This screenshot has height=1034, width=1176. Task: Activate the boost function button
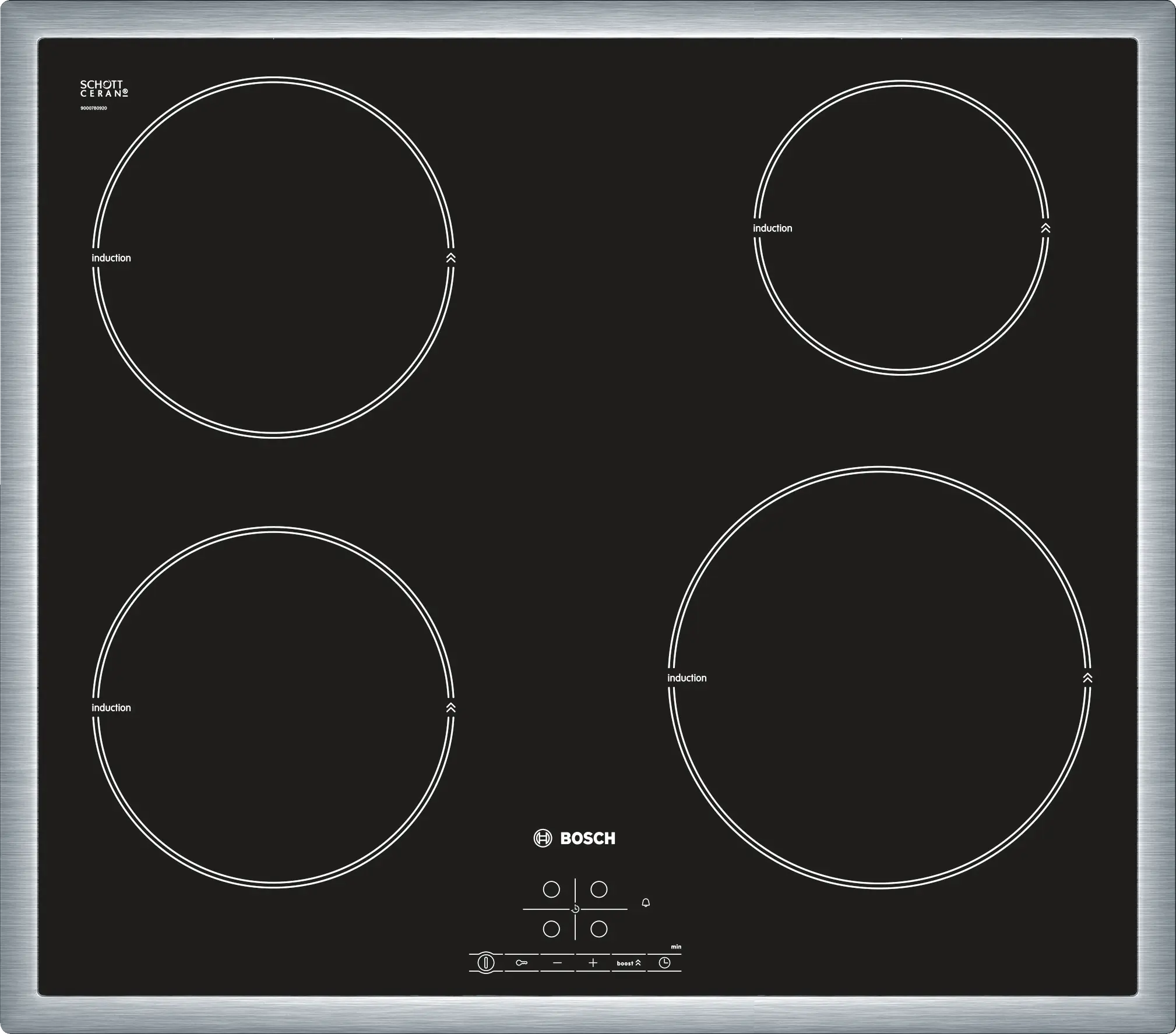628,963
